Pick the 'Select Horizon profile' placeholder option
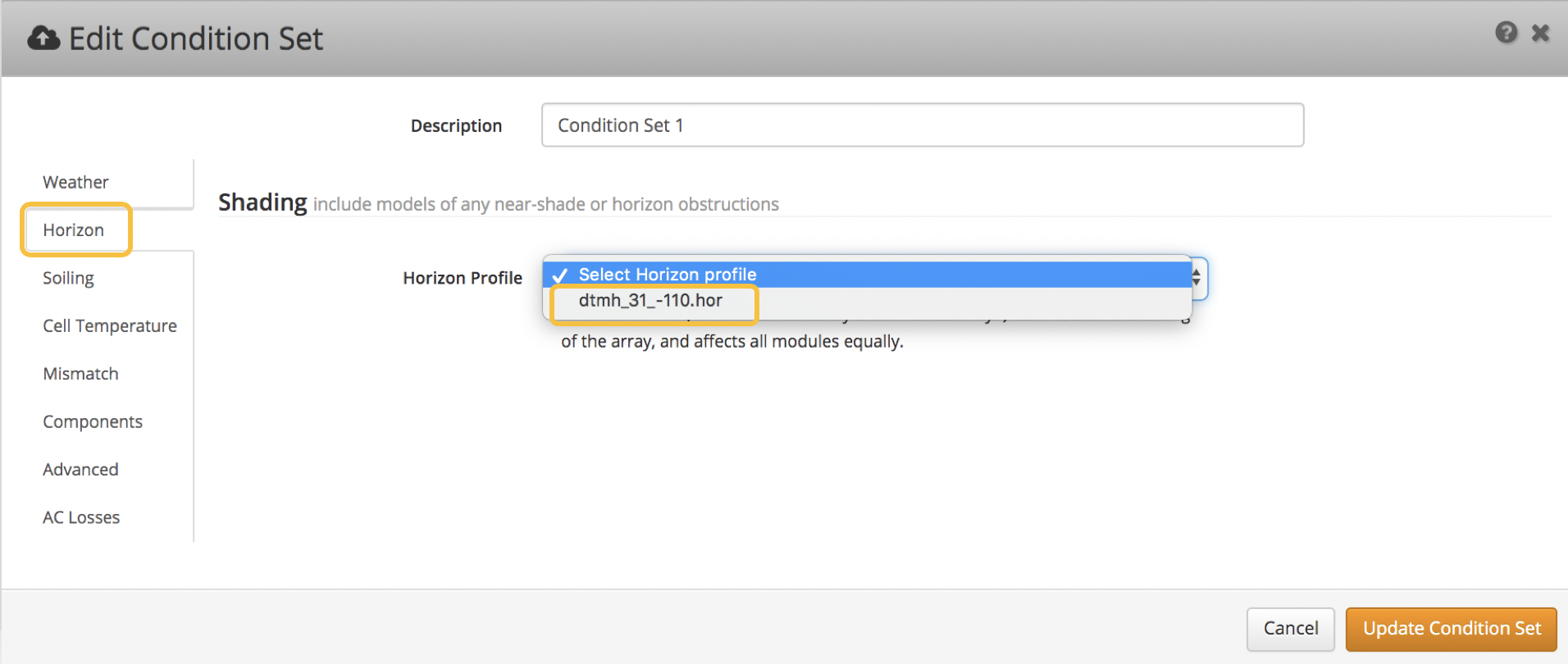This screenshot has height=664, width=1568. [x=668, y=275]
